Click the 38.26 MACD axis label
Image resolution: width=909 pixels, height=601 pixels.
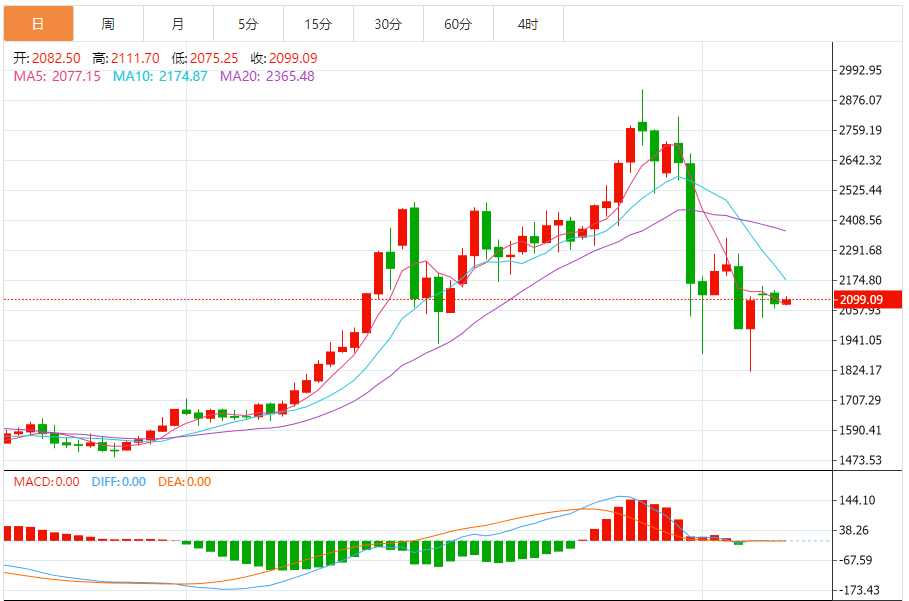point(854,530)
